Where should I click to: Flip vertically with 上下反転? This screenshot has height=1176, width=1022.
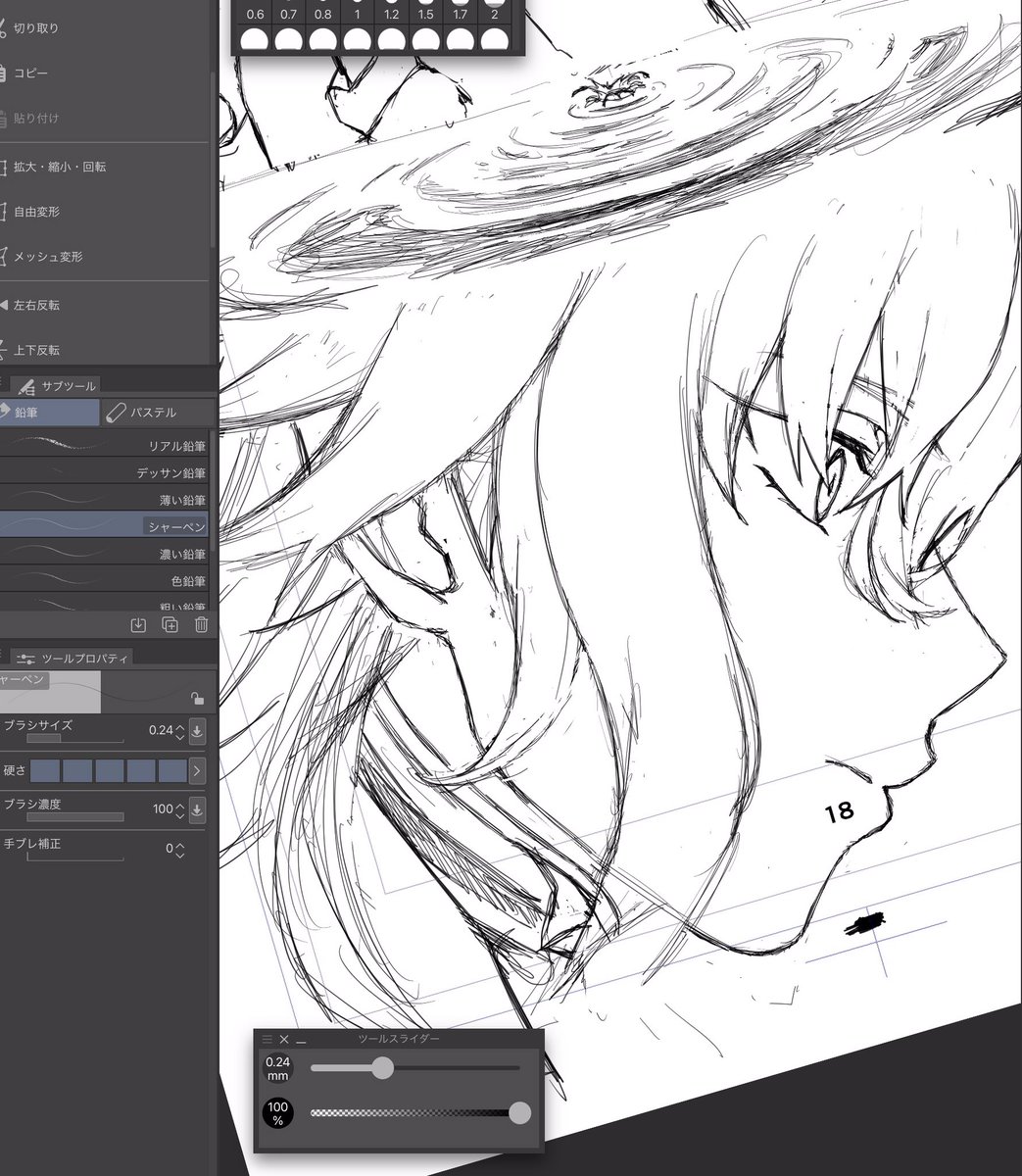104,349
